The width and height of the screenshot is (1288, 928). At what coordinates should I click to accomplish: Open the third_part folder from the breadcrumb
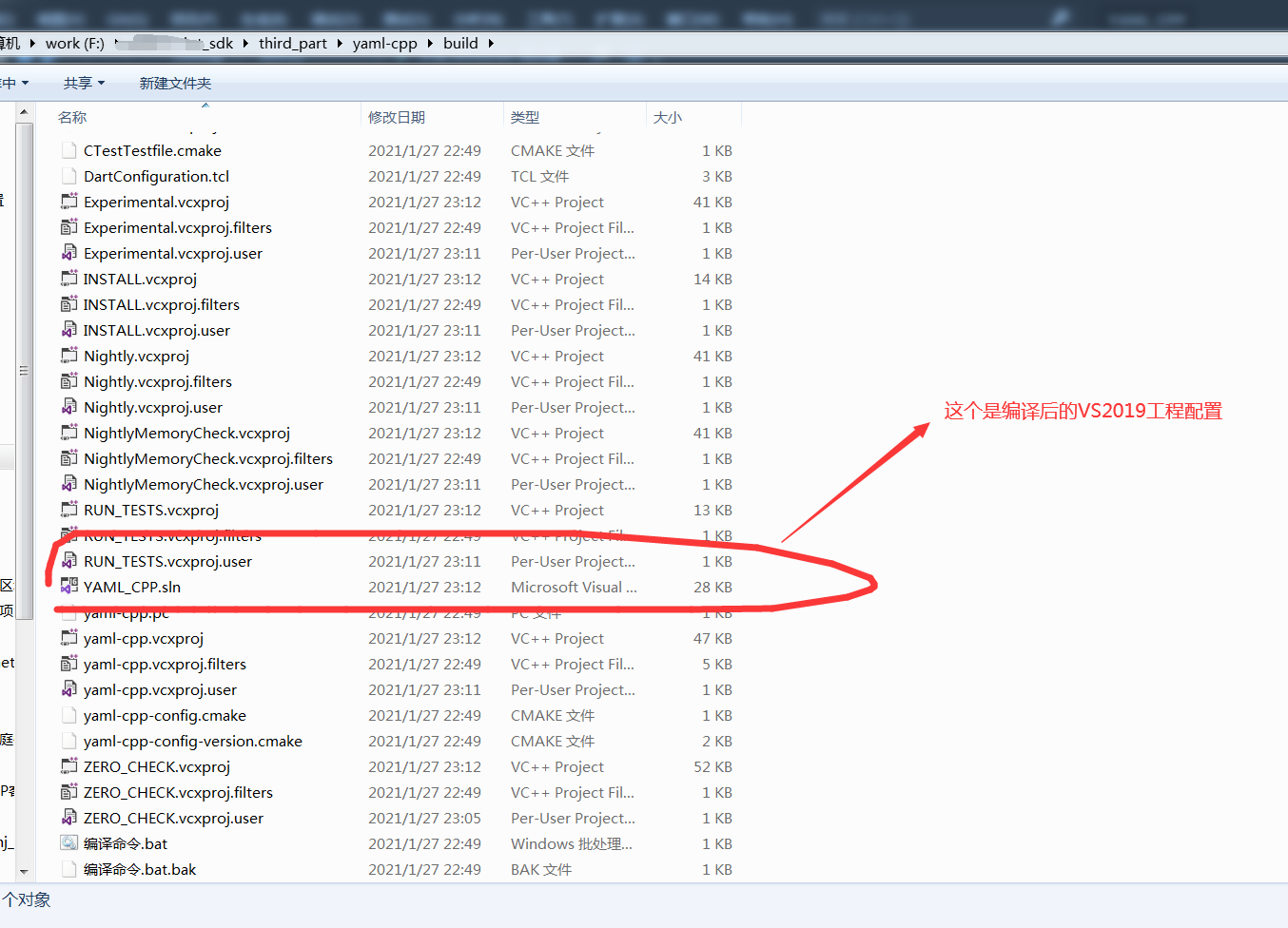pos(293,43)
